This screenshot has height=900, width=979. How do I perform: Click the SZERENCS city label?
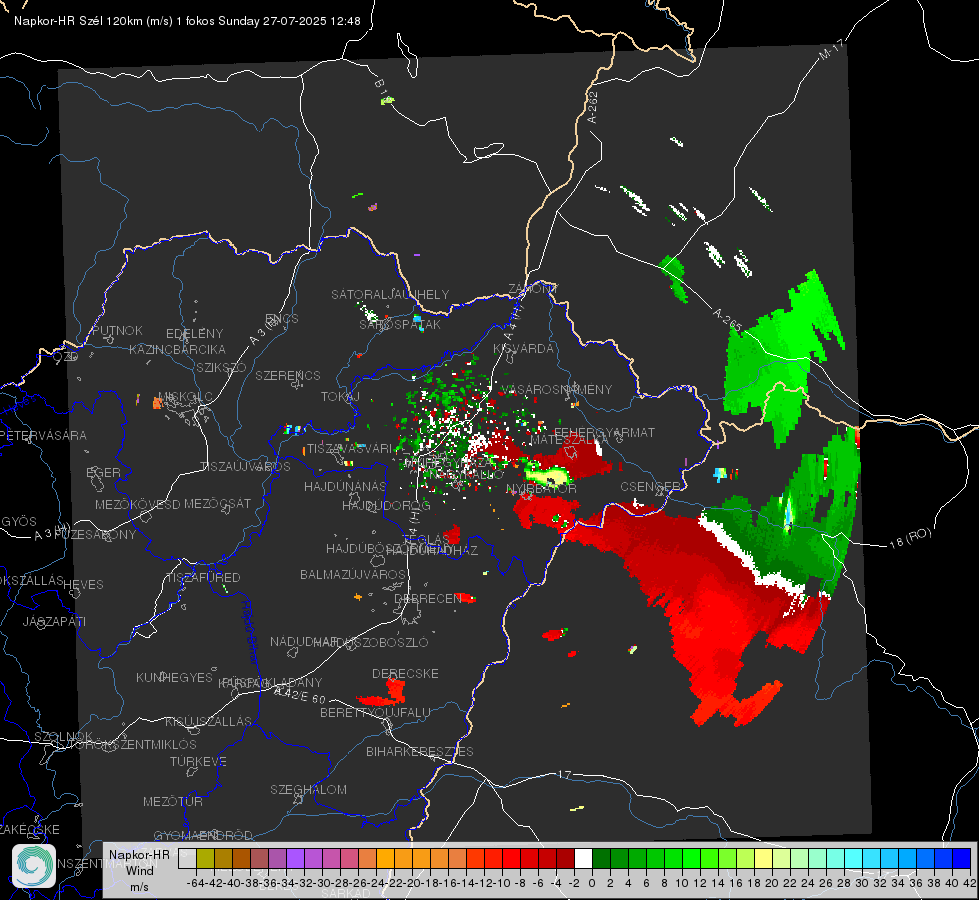[x=288, y=375]
